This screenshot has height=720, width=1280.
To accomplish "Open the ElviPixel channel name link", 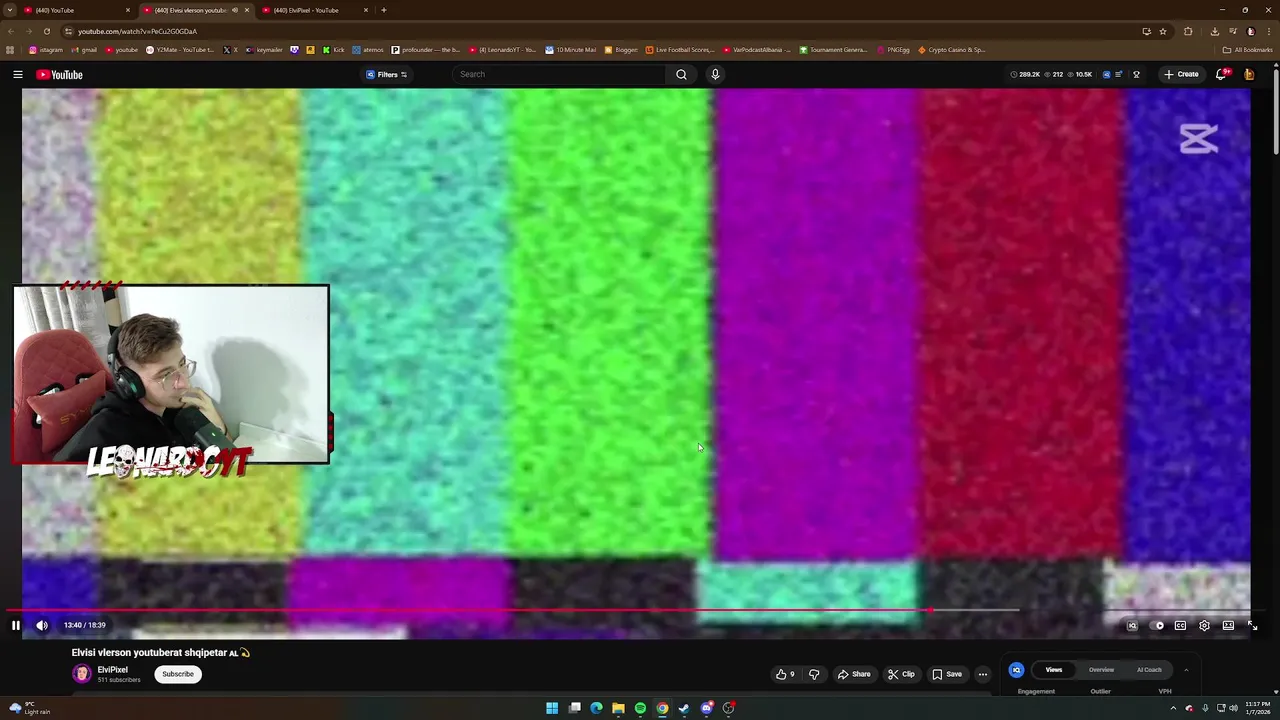I will pos(112,670).
